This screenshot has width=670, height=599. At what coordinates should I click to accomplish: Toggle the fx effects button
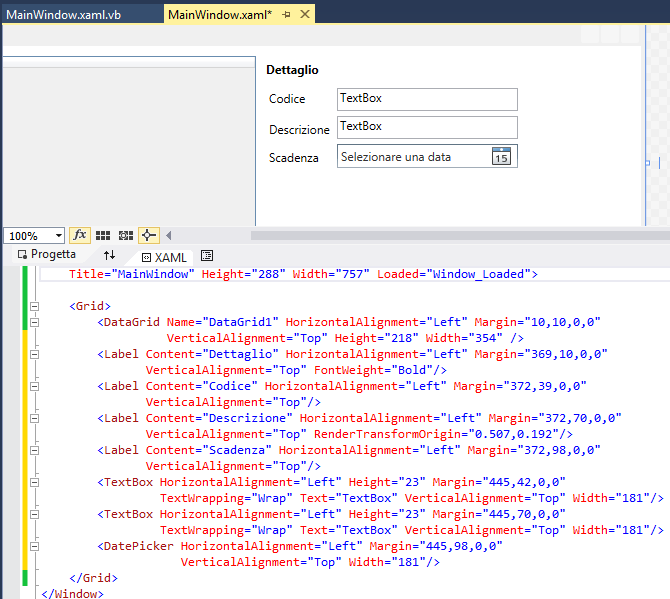click(80, 235)
